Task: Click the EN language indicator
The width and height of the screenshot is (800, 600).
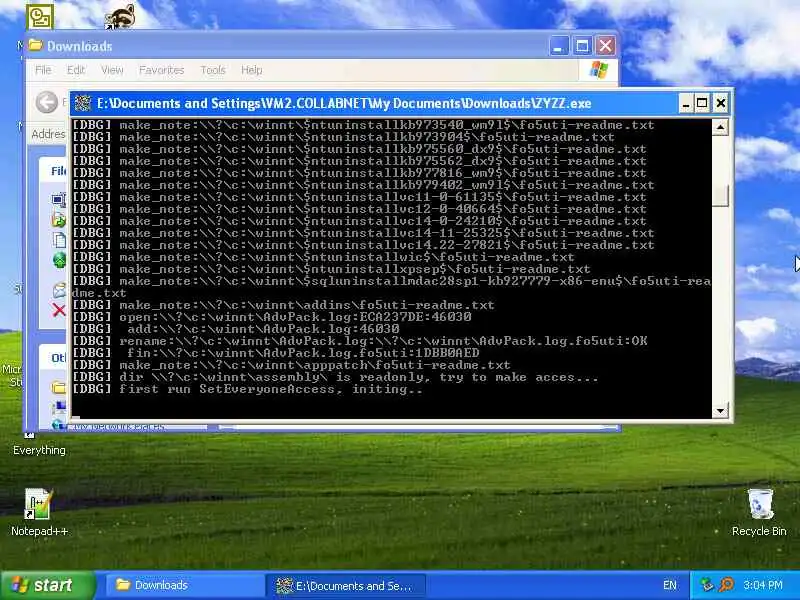Action: [670, 585]
